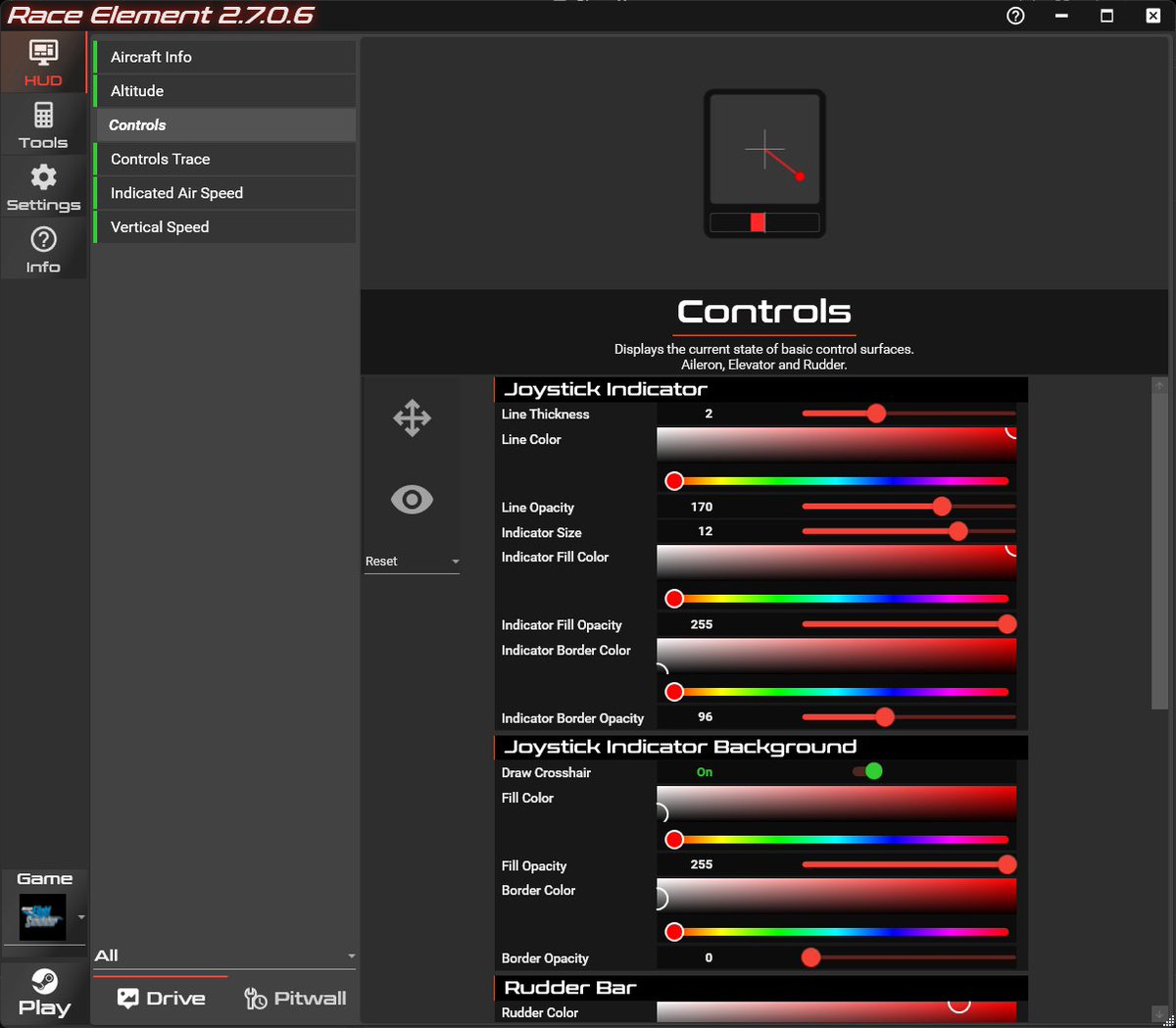Switch to the Drive tab
Screen dimensions: 1176x1028
point(161,998)
